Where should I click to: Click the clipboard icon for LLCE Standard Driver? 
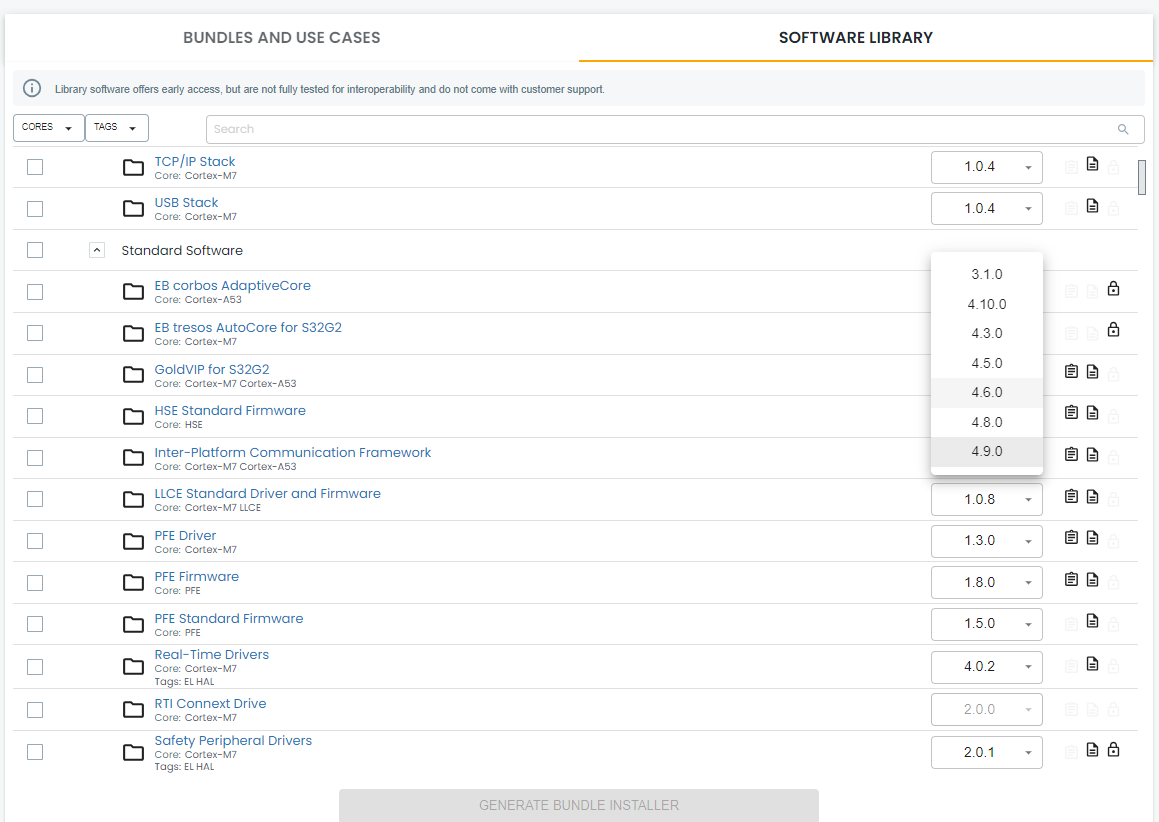click(1071, 495)
